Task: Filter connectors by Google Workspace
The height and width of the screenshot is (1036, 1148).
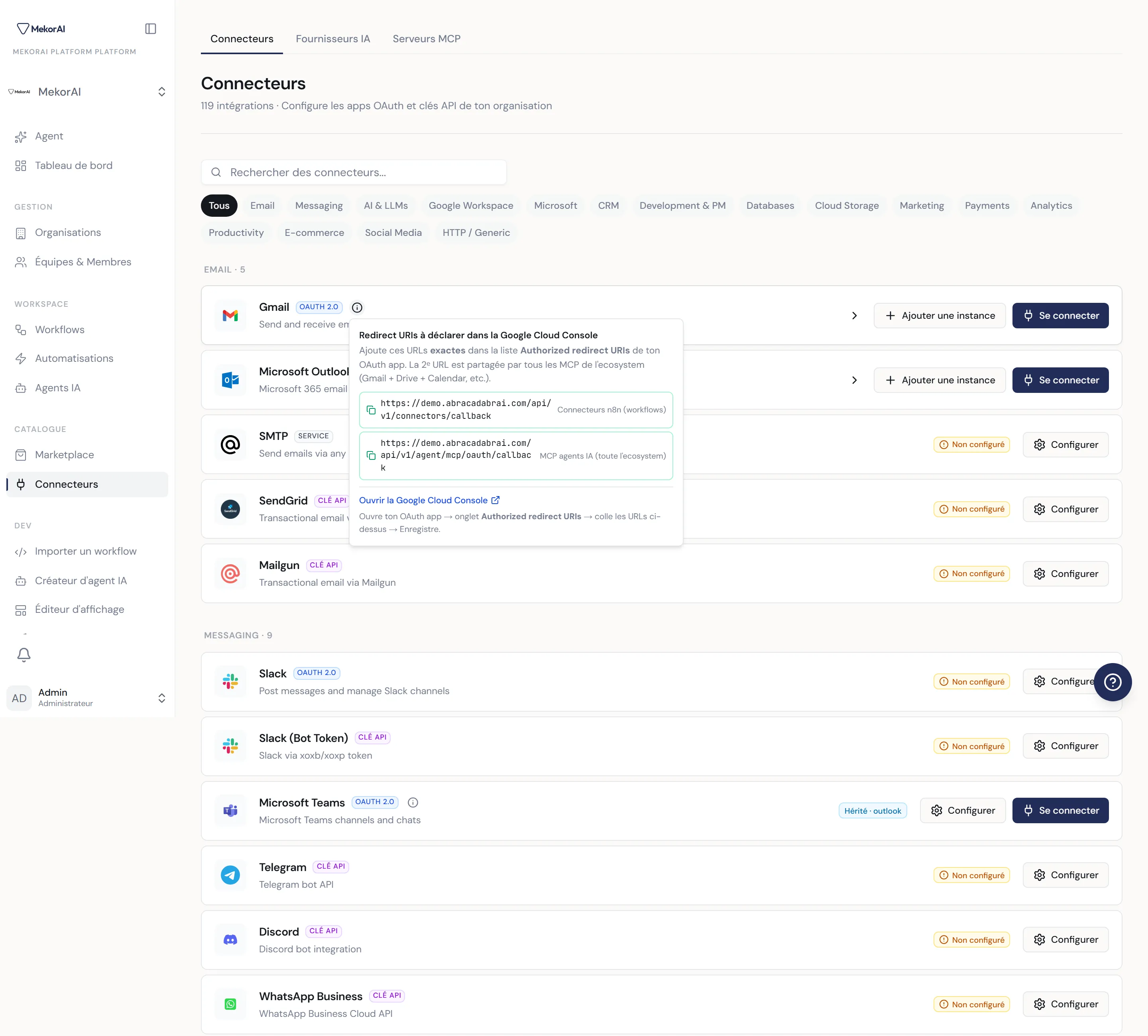Action: pos(470,206)
